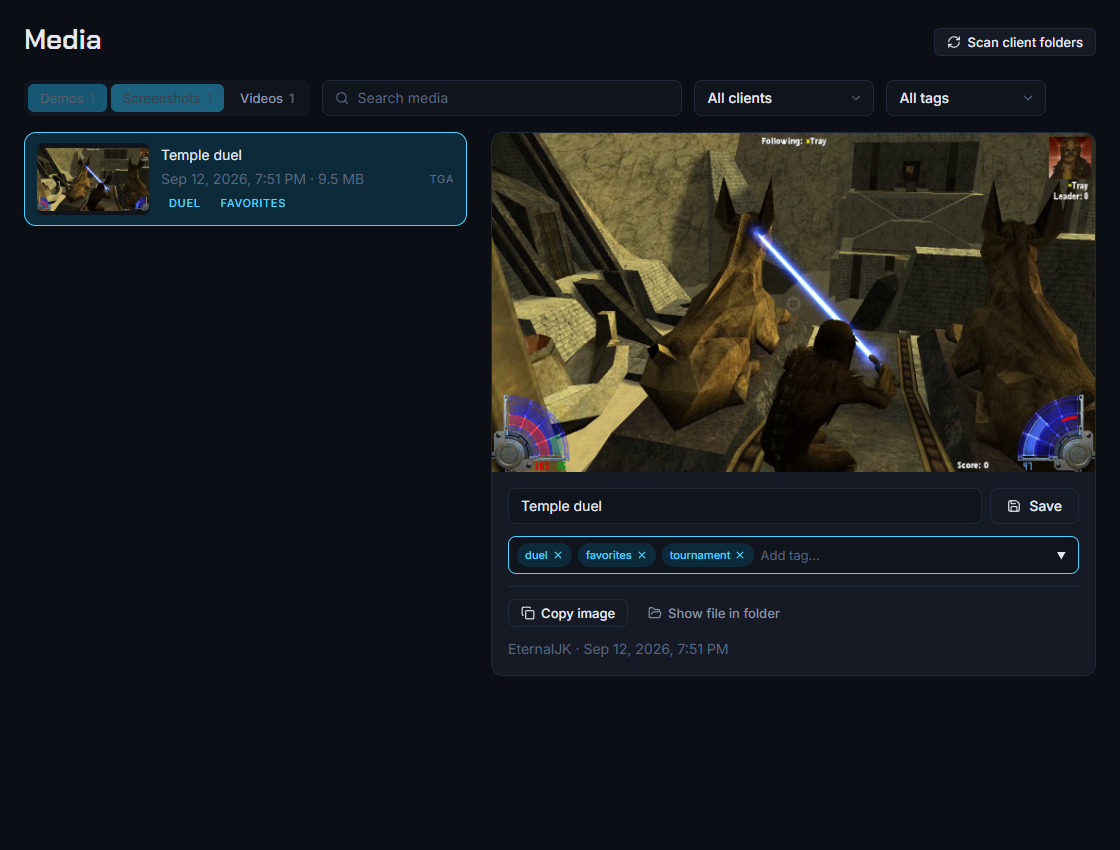Switch to the Videos tab

click(x=267, y=98)
